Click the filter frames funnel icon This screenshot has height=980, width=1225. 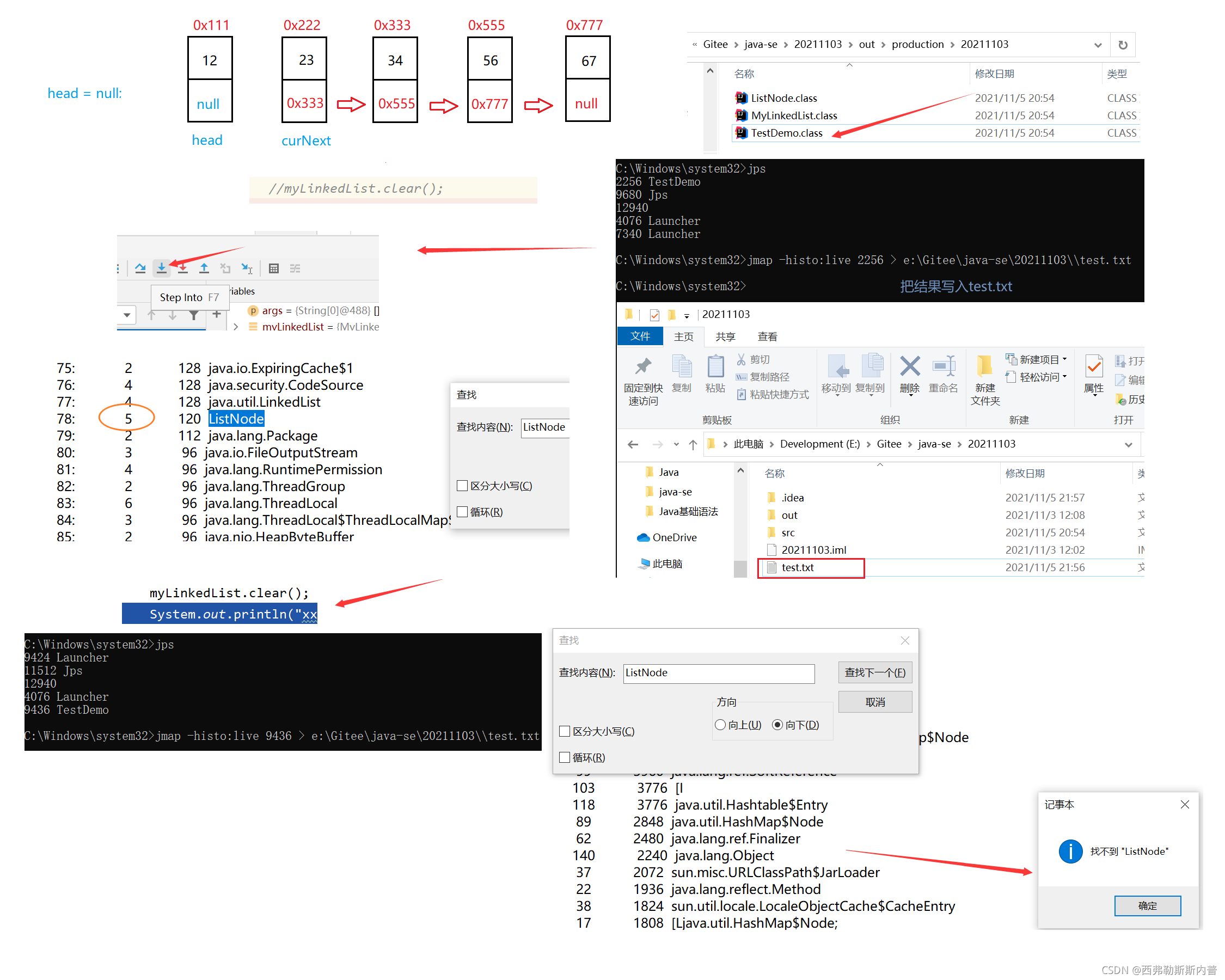pos(194,315)
